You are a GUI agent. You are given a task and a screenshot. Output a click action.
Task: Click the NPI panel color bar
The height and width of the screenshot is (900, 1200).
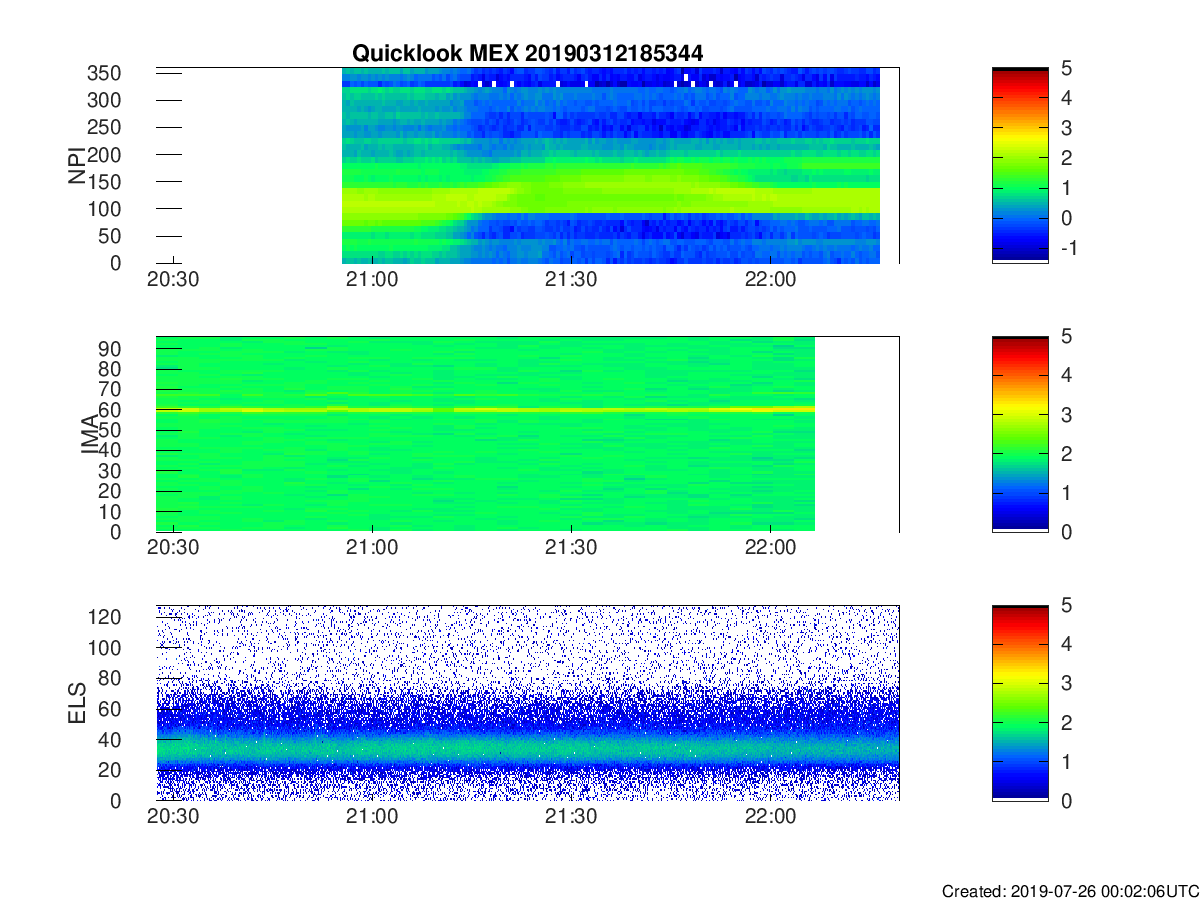click(x=1020, y=165)
